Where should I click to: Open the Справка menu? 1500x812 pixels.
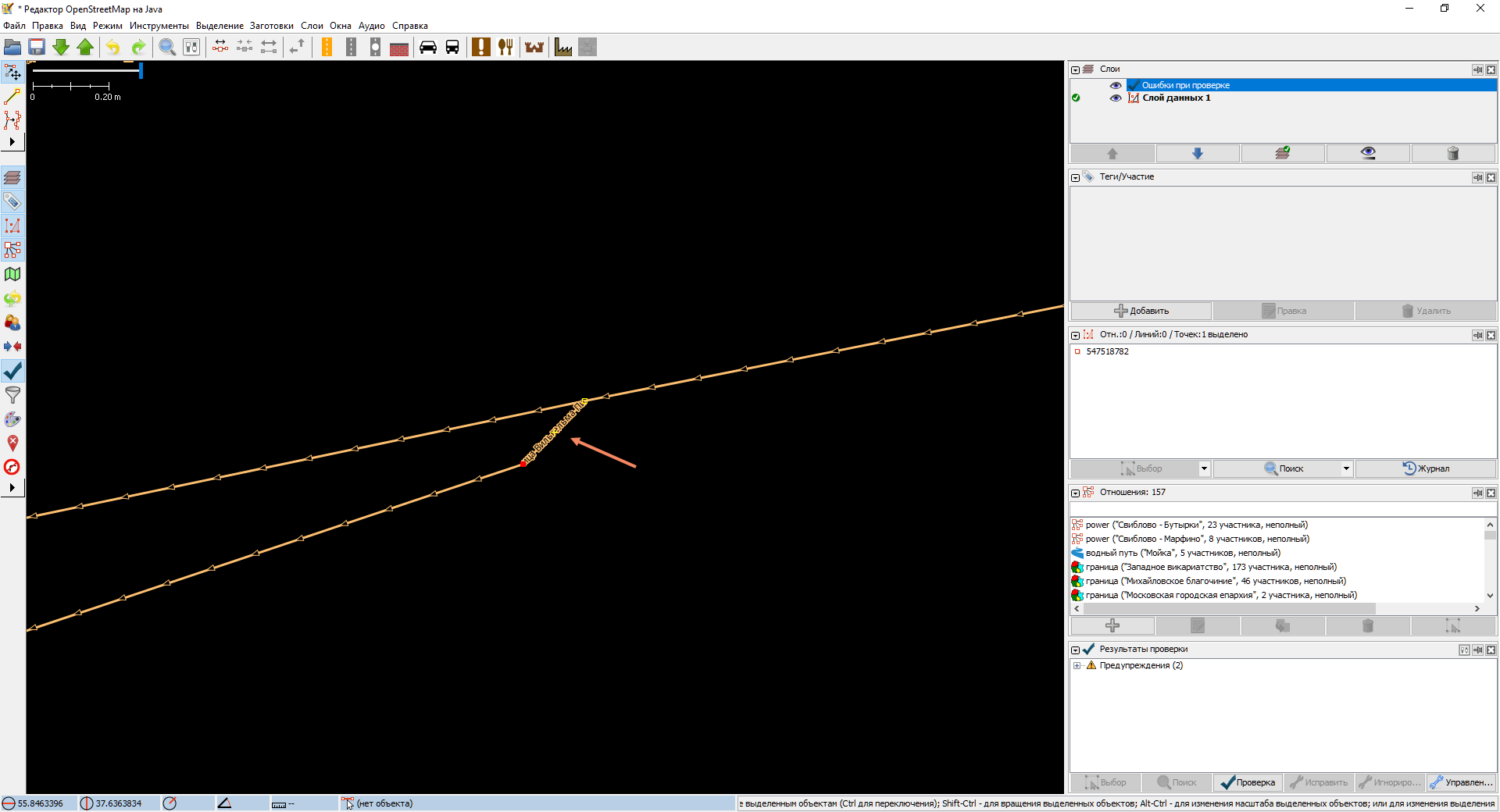[x=410, y=26]
